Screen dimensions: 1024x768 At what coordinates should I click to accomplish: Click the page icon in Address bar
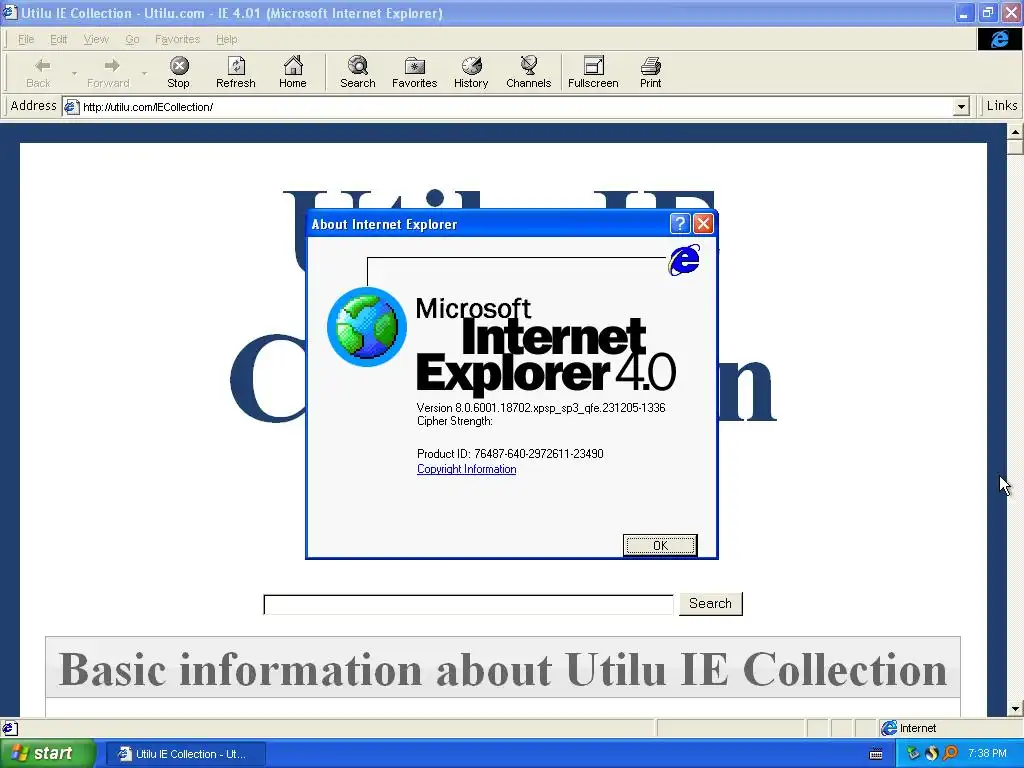[x=71, y=107]
